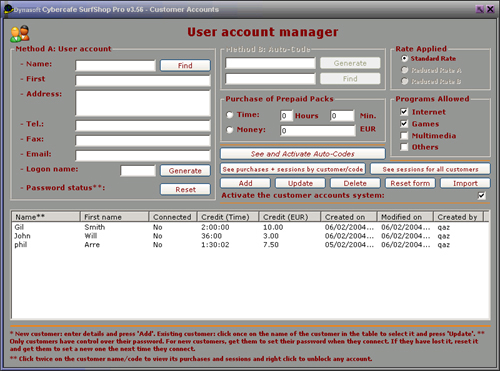Click inside the Address text box
The width and height of the screenshot is (500, 371).
[x=143, y=103]
